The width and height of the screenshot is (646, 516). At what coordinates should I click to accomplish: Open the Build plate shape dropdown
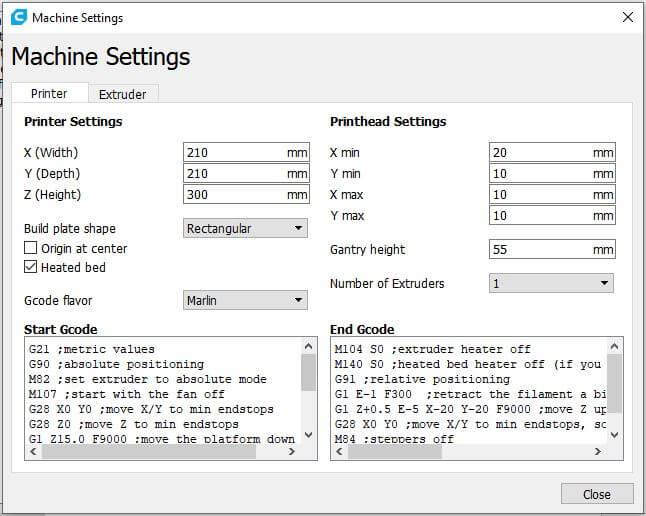pos(246,229)
